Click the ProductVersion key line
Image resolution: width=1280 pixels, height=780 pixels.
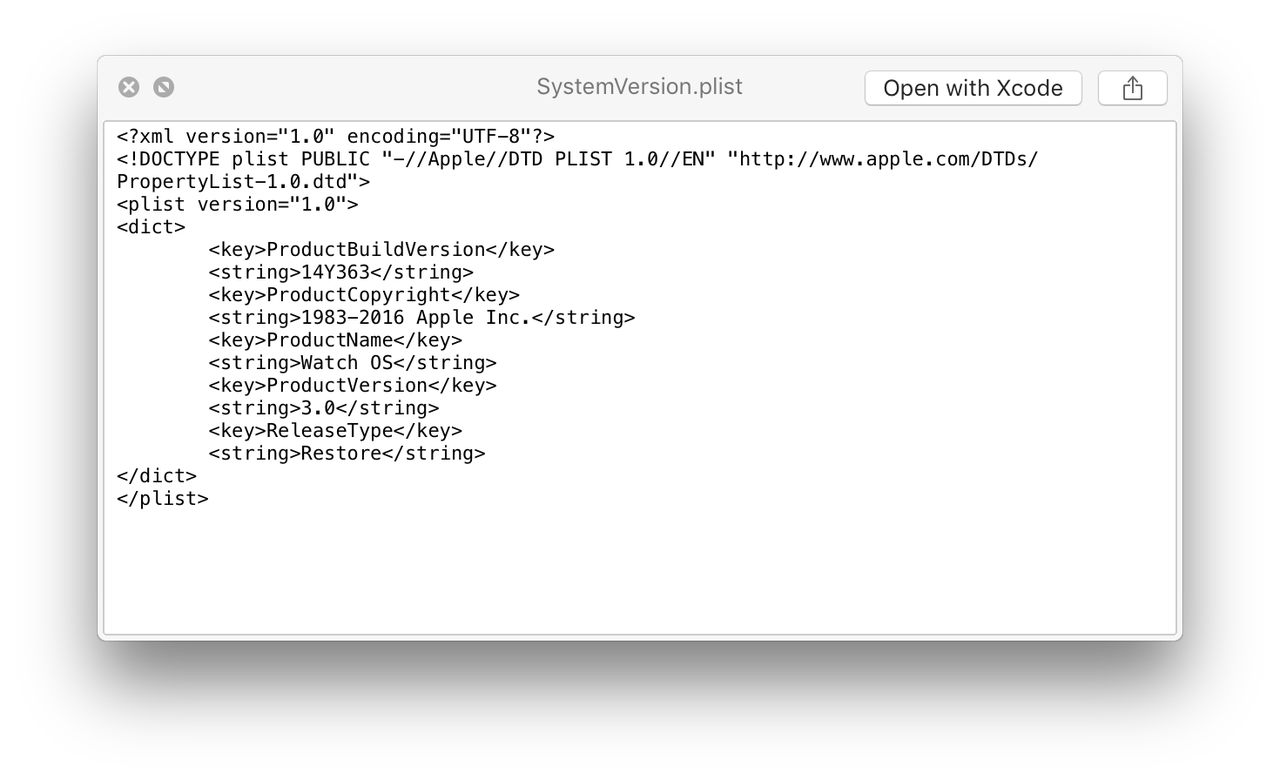coord(352,385)
